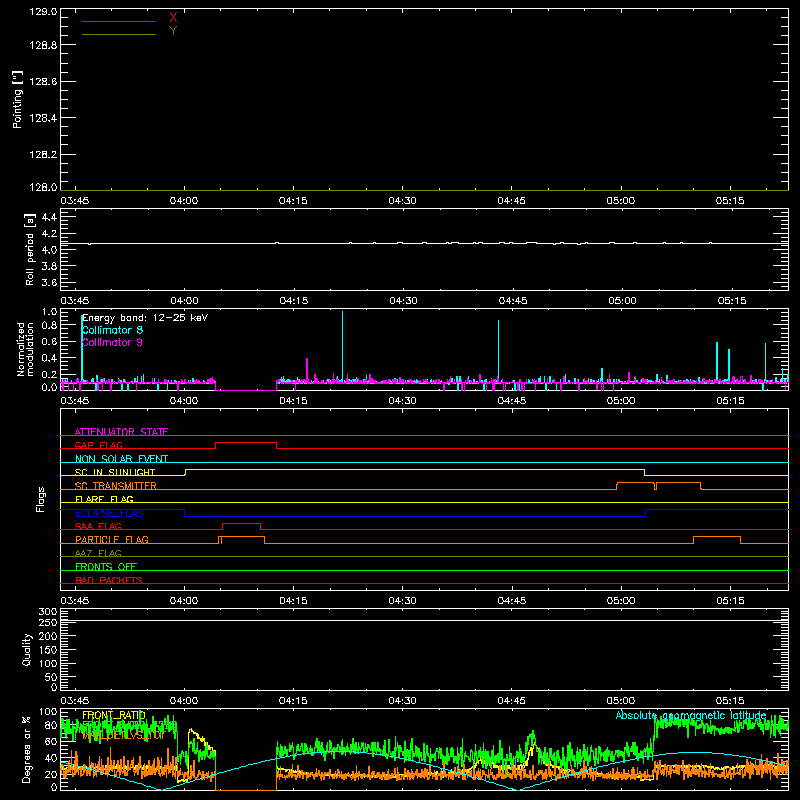Click the PARTICLE_FLAG label
This screenshot has width=800, height=800.
[x=112, y=539]
